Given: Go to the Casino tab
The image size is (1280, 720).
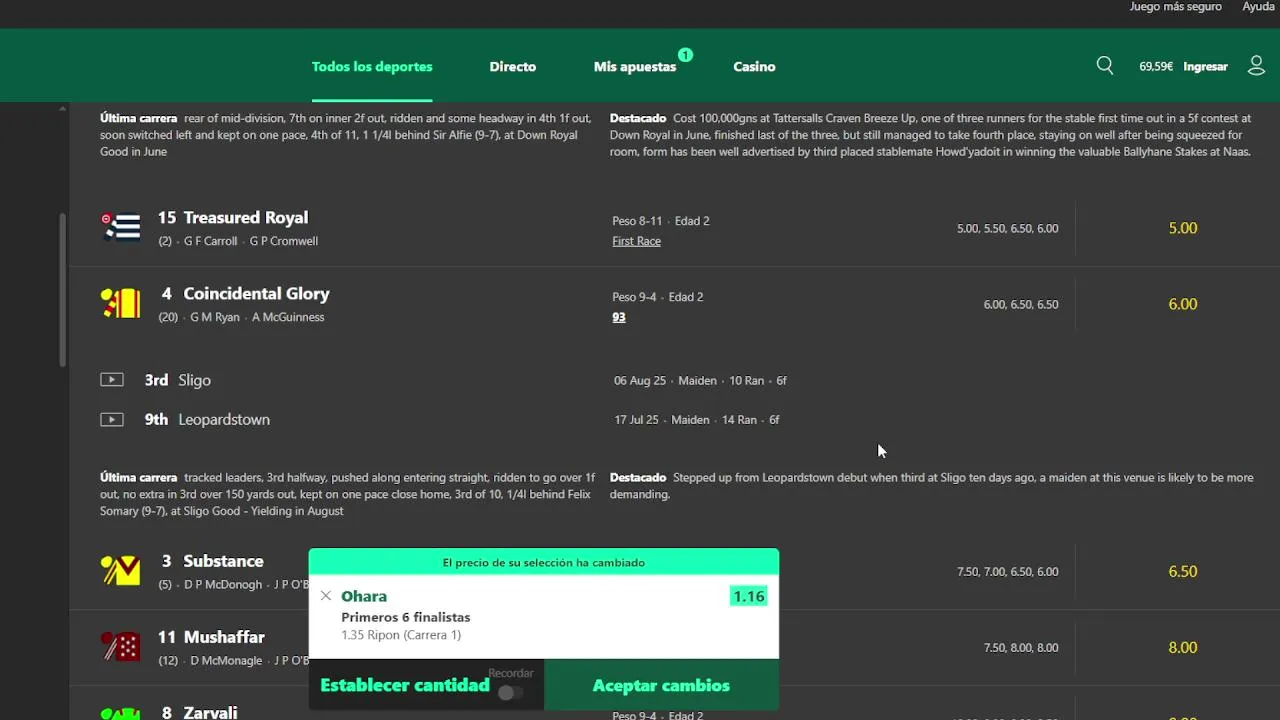Looking at the screenshot, I should (x=754, y=67).
